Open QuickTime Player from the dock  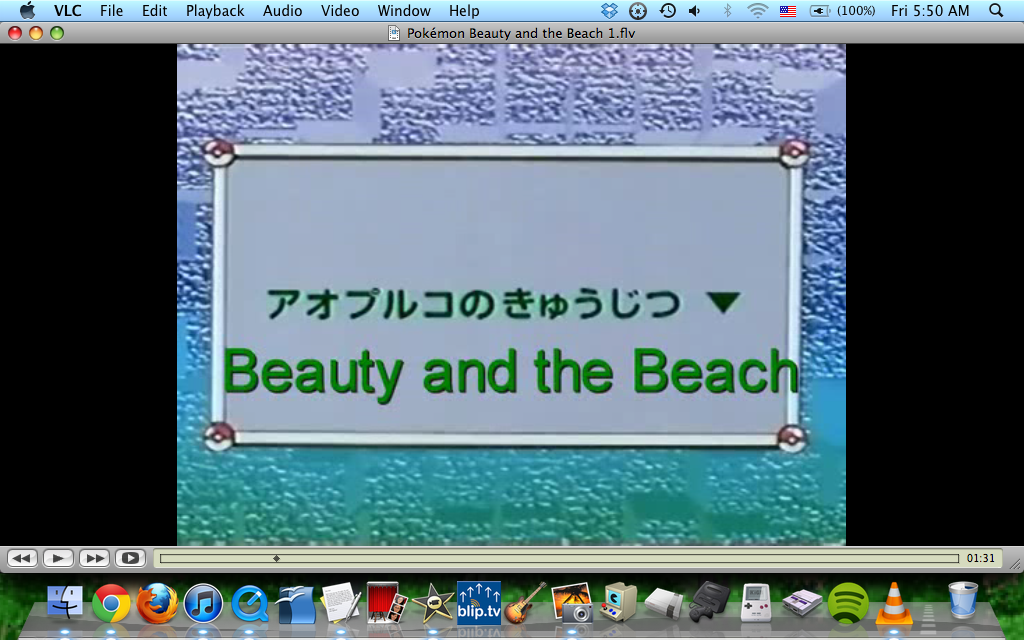click(249, 603)
